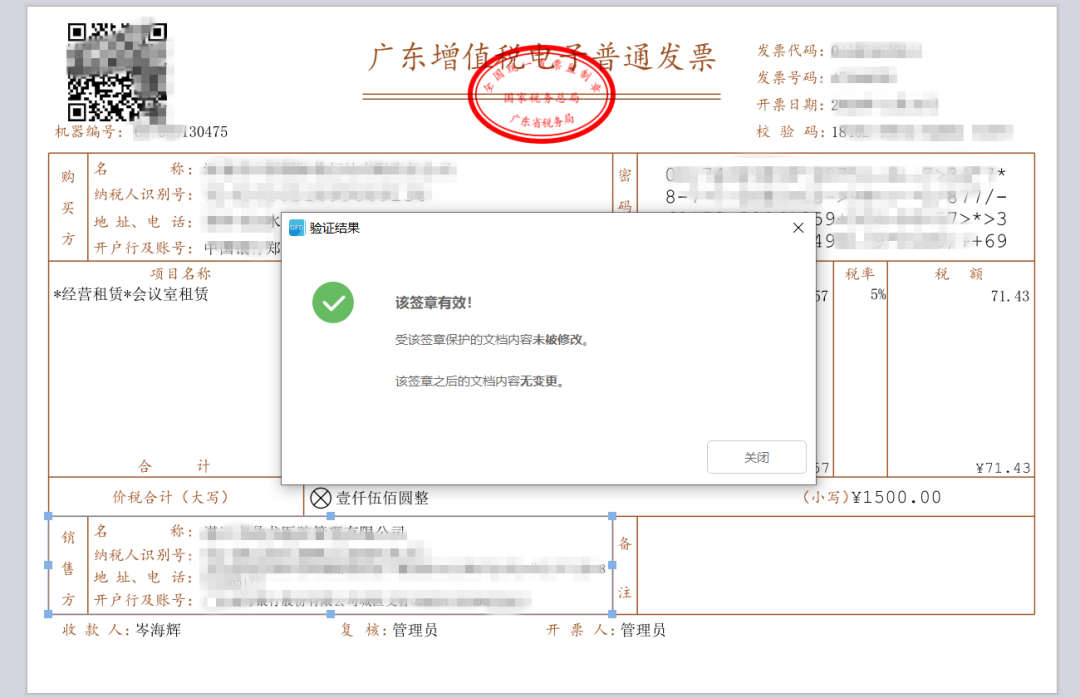Click the QR code on the invoice
1080x698 pixels.
[117, 72]
